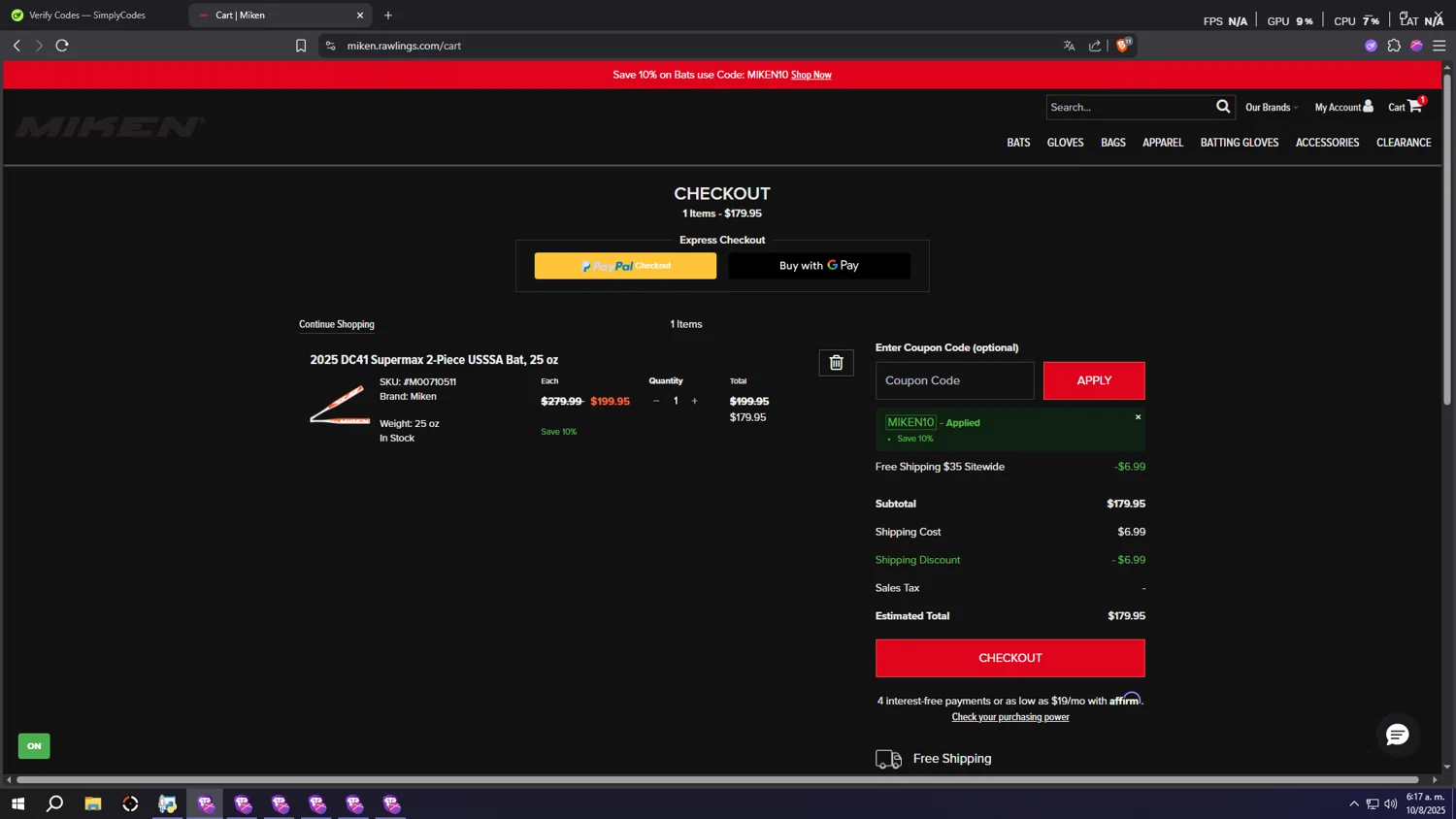Screen dimensions: 1456x819
Task: Open Brave Shields icon
Action: tap(1123, 45)
